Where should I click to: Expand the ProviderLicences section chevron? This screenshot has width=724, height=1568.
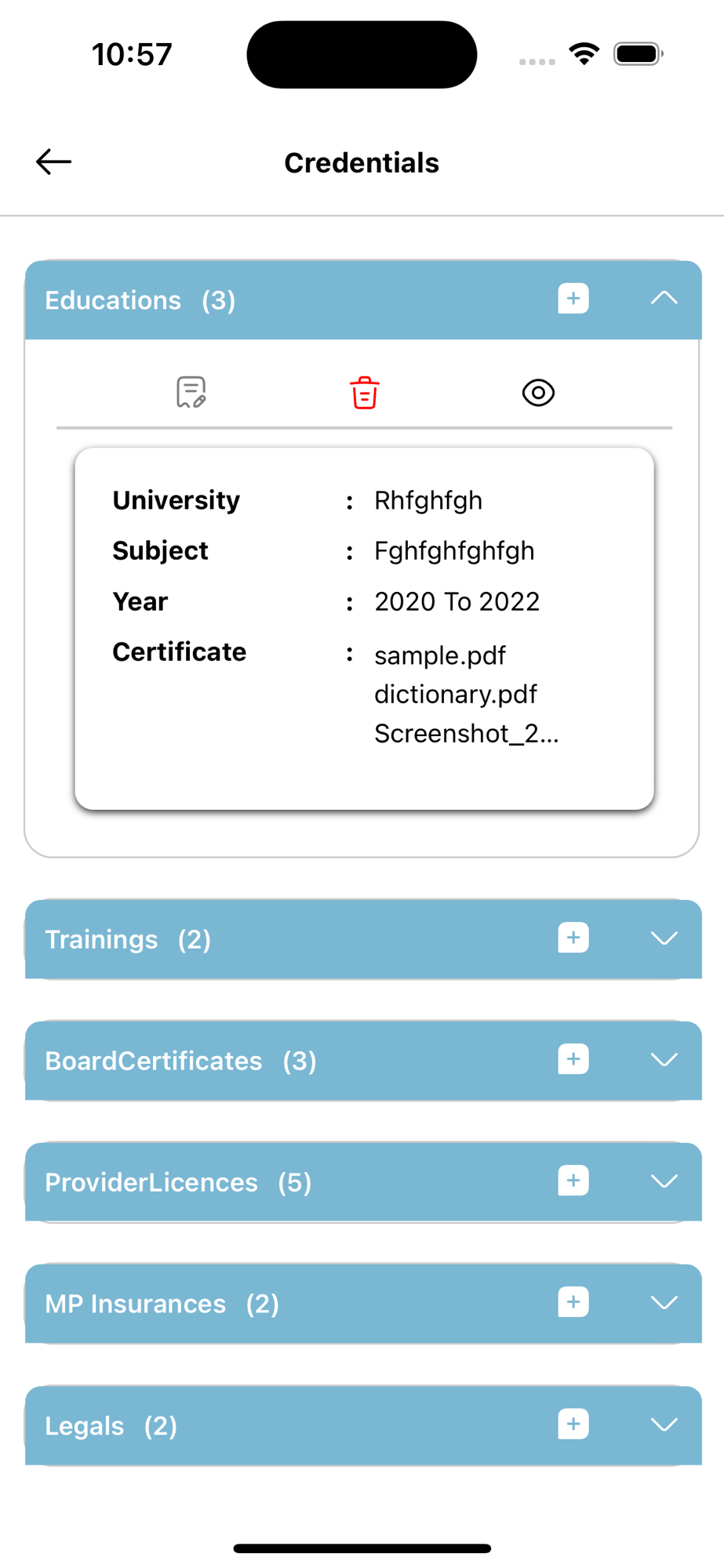664,1181
